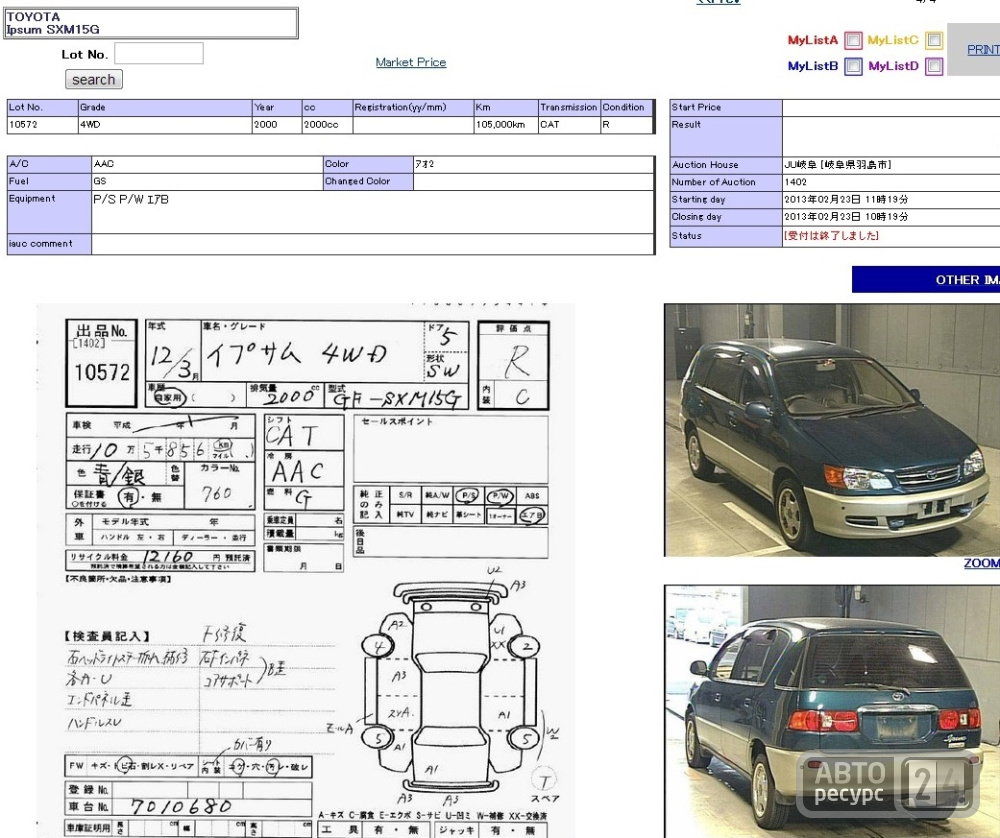The image size is (1000, 838).
Task: Click the red Status message text
Action: pyautogui.click(x=831, y=236)
